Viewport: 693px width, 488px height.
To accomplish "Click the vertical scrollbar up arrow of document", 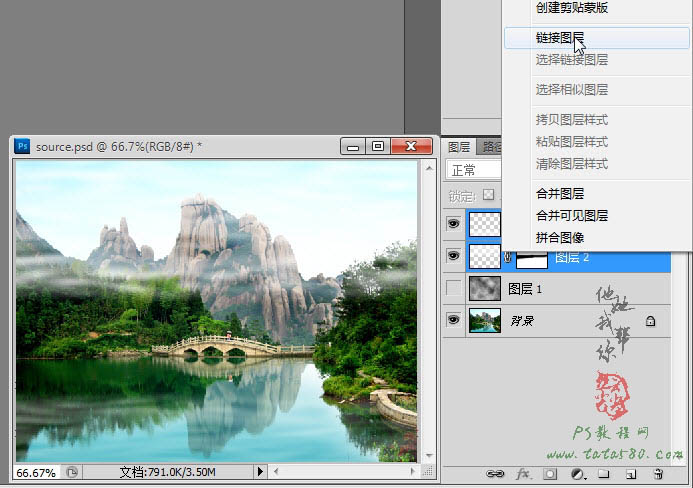I will (x=429, y=168).
